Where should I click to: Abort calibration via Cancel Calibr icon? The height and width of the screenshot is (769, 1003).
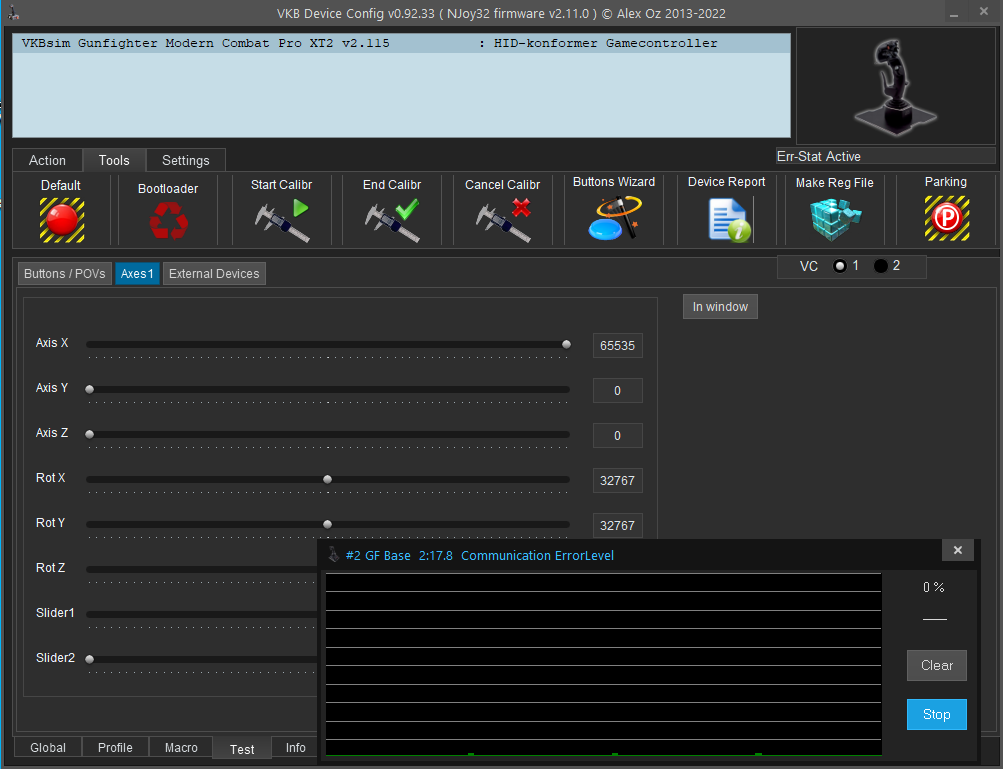503,220
